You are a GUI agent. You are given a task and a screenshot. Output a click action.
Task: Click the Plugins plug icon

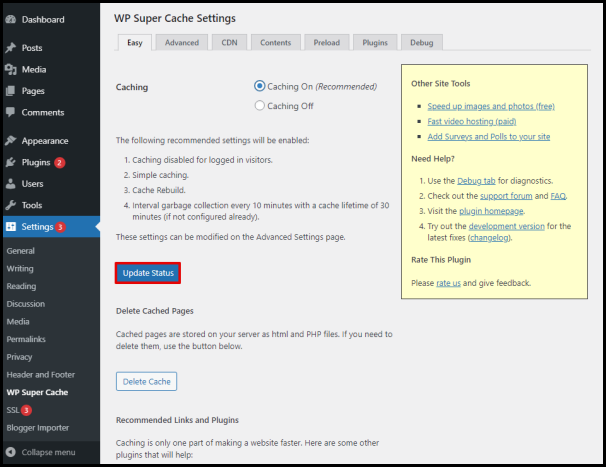(11, 162)
